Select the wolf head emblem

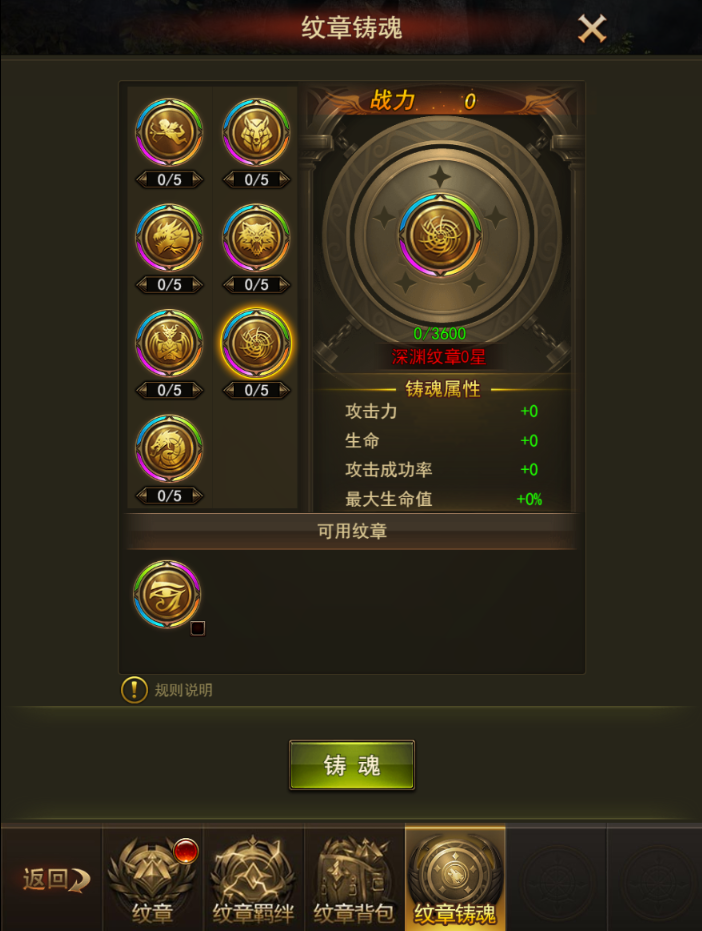(256, 132)
